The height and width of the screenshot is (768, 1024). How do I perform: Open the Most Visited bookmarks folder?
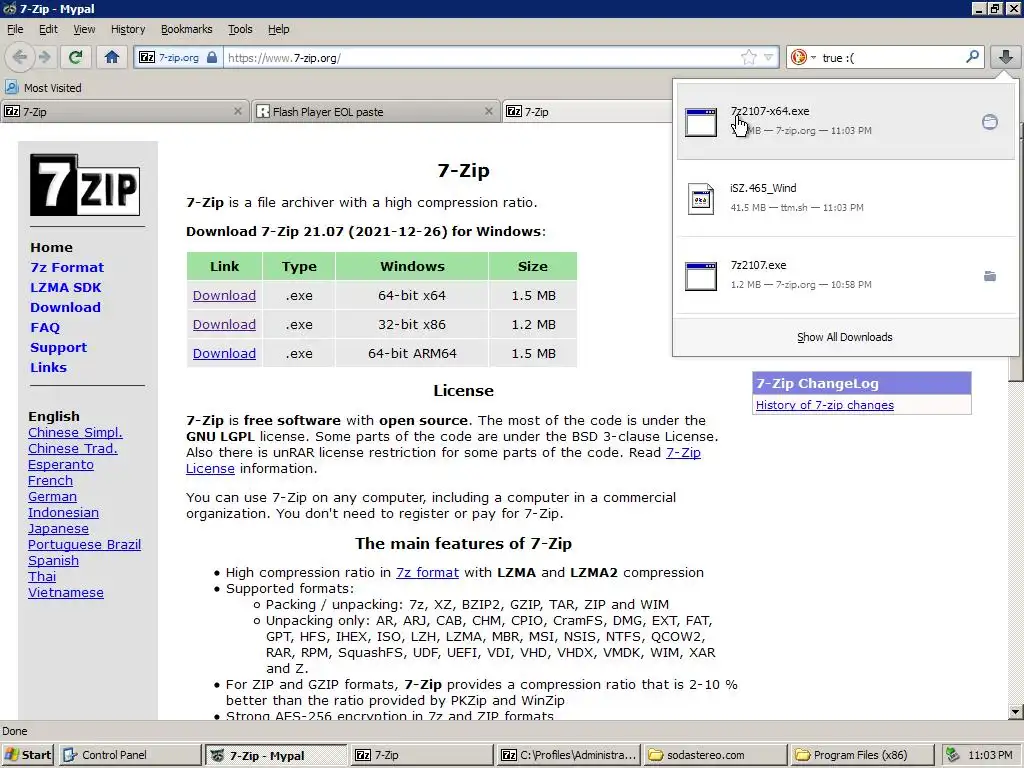pyautogui.click(x=44, y=88)
